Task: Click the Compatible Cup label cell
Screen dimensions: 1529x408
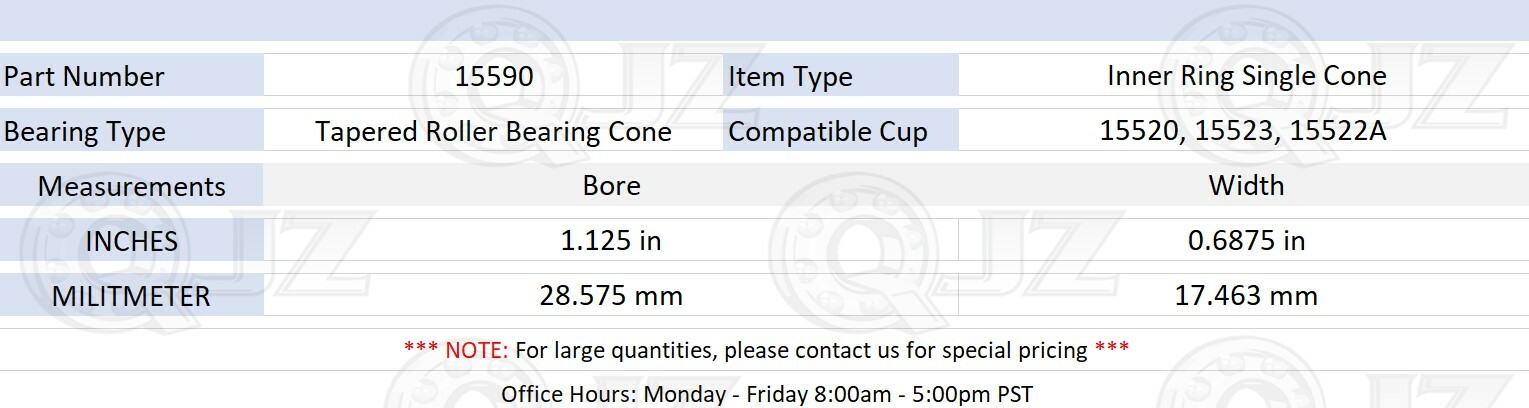Action: tap(840, 131)
